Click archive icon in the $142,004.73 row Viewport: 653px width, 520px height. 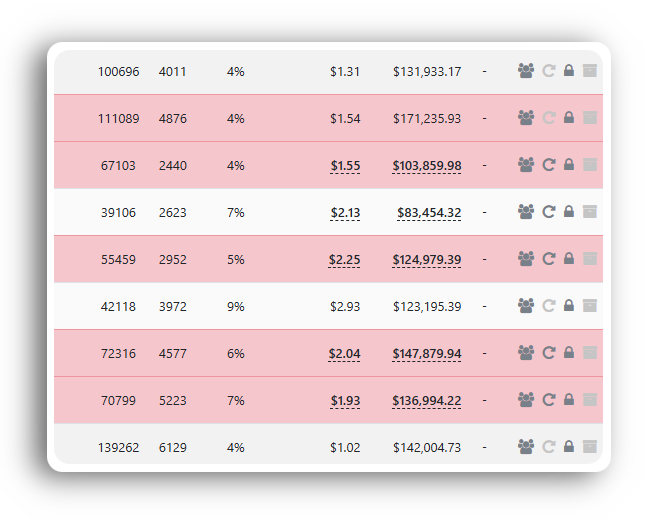coord(590,447)
